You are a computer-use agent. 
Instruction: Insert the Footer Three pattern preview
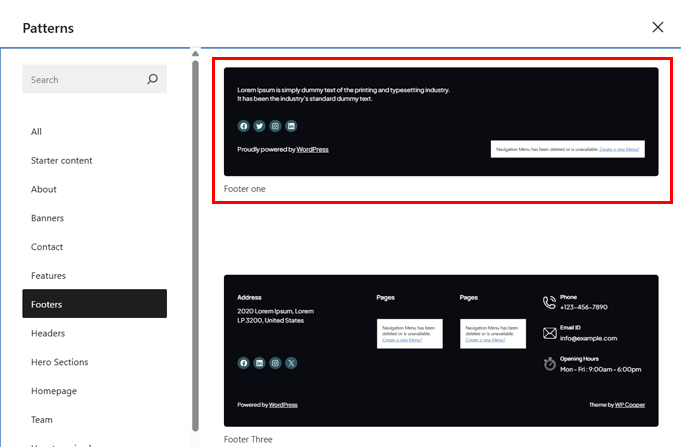pyautogui.click(x=441, y=351)
